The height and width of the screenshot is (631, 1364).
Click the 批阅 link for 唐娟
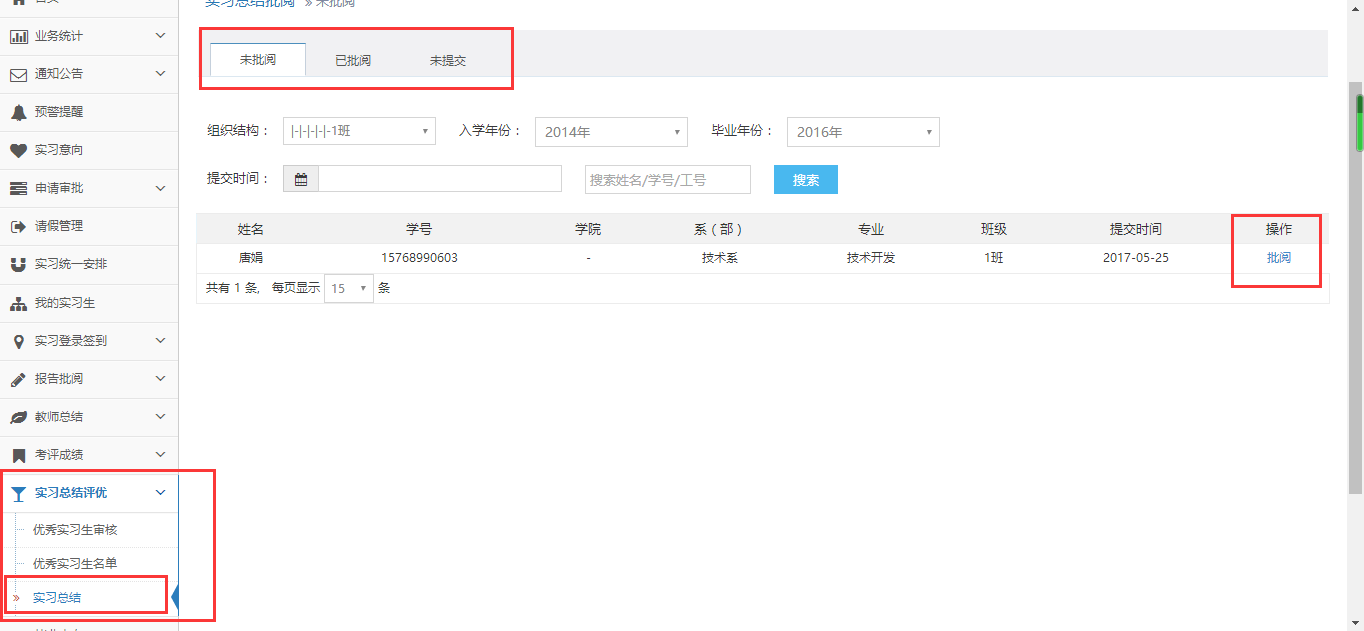1278,258
